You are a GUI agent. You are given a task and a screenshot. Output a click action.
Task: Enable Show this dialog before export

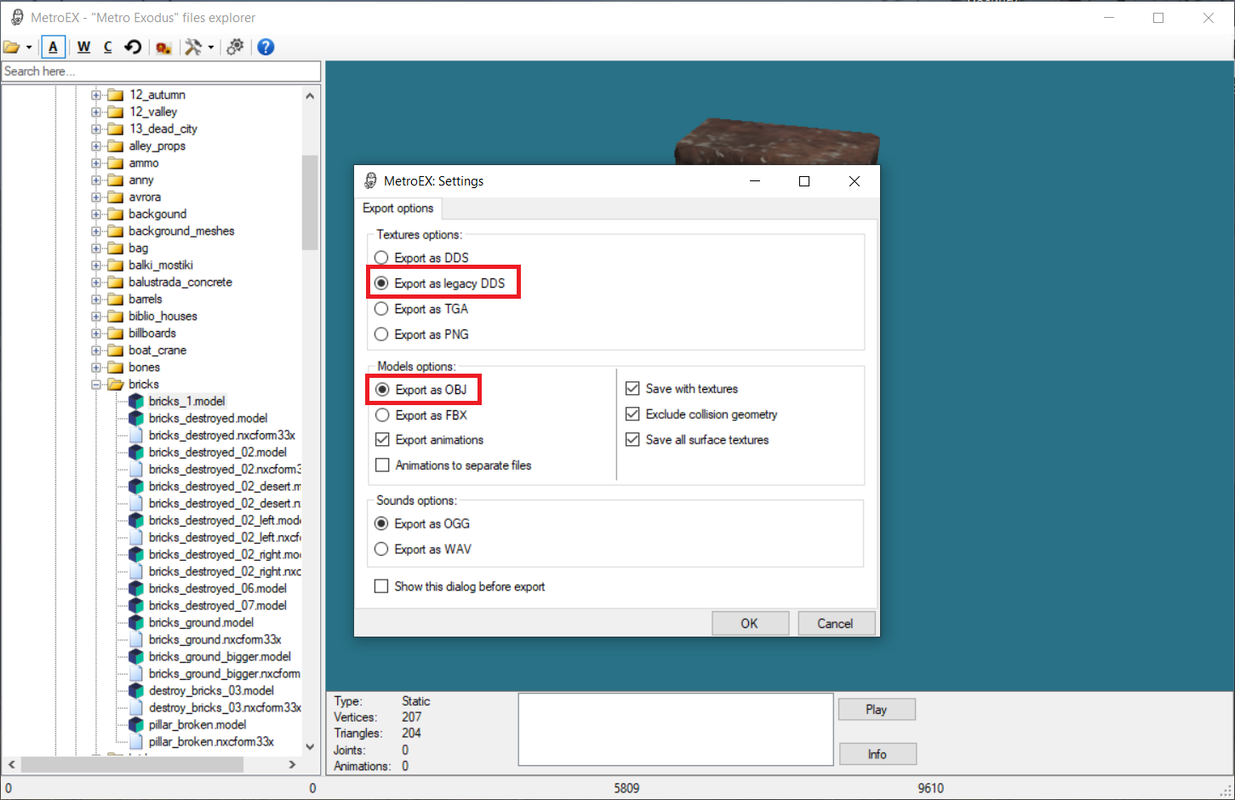click(x=381, y=586)
